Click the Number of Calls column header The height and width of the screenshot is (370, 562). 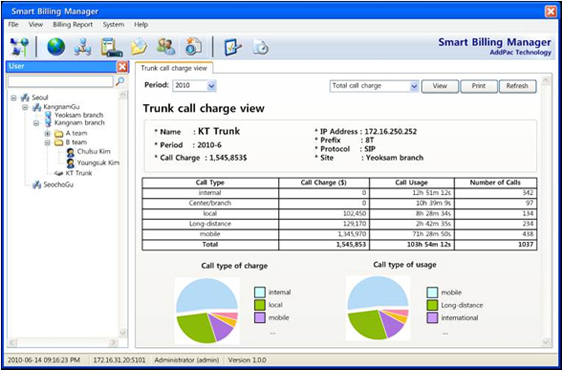(x=495, y=183)
